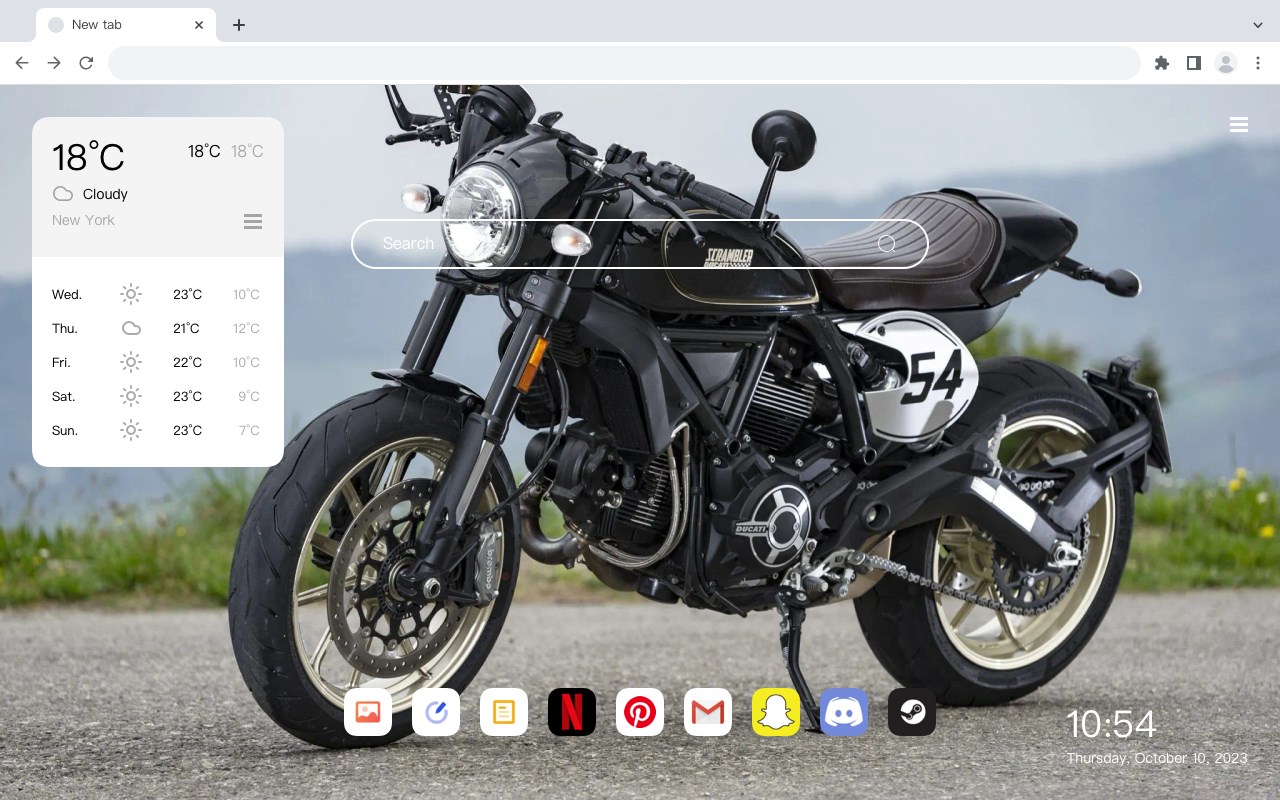Open the photo gallery shortcut icon
This screenshot has height=800, width=1280.
tap(368, 712)
